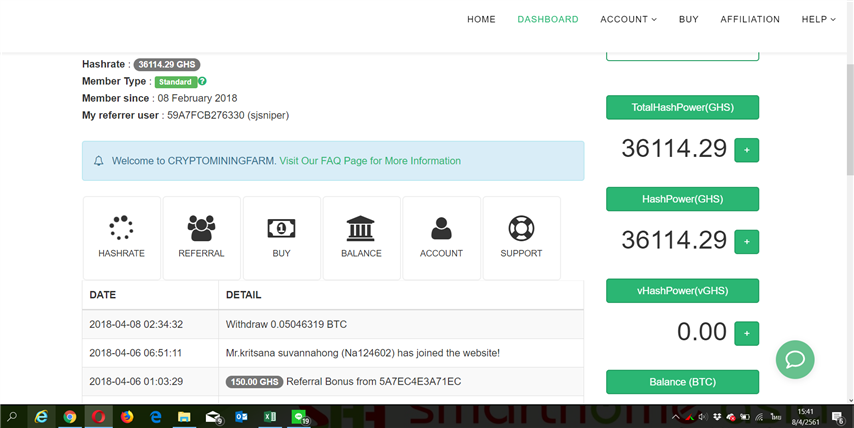Click Member since 08 February 2018
This screenshot has height=428, width=854.
pos(160,98)
